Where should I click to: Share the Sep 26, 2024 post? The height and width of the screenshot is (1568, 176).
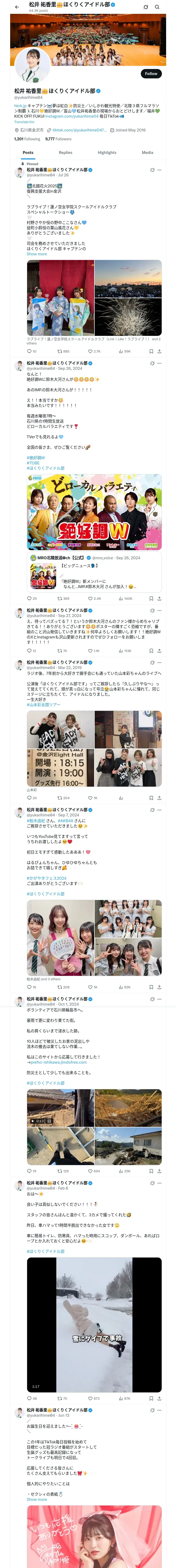(159, 598)
